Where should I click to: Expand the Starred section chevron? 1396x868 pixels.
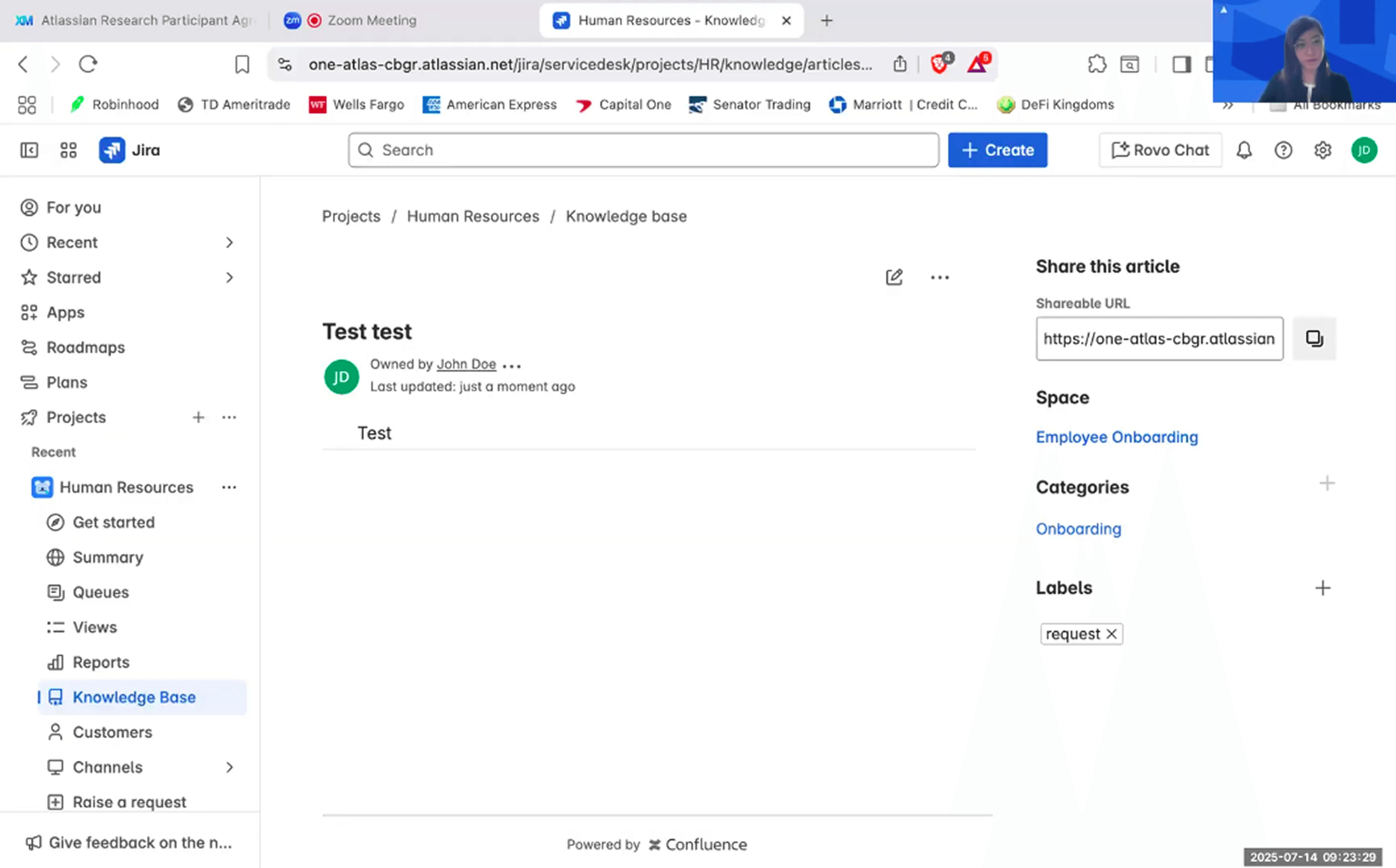point(229,278)
